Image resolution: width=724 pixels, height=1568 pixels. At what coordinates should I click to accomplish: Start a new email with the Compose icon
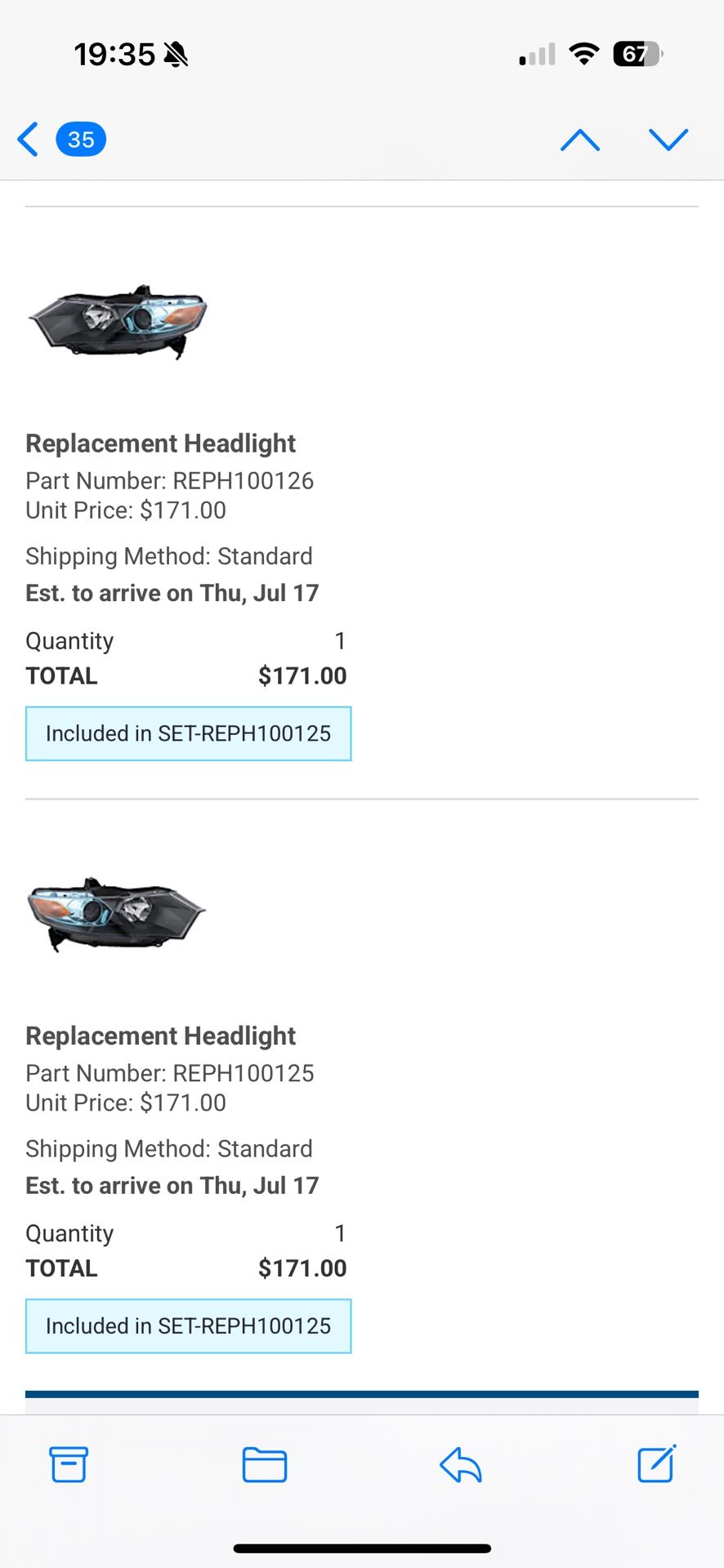655,1465
